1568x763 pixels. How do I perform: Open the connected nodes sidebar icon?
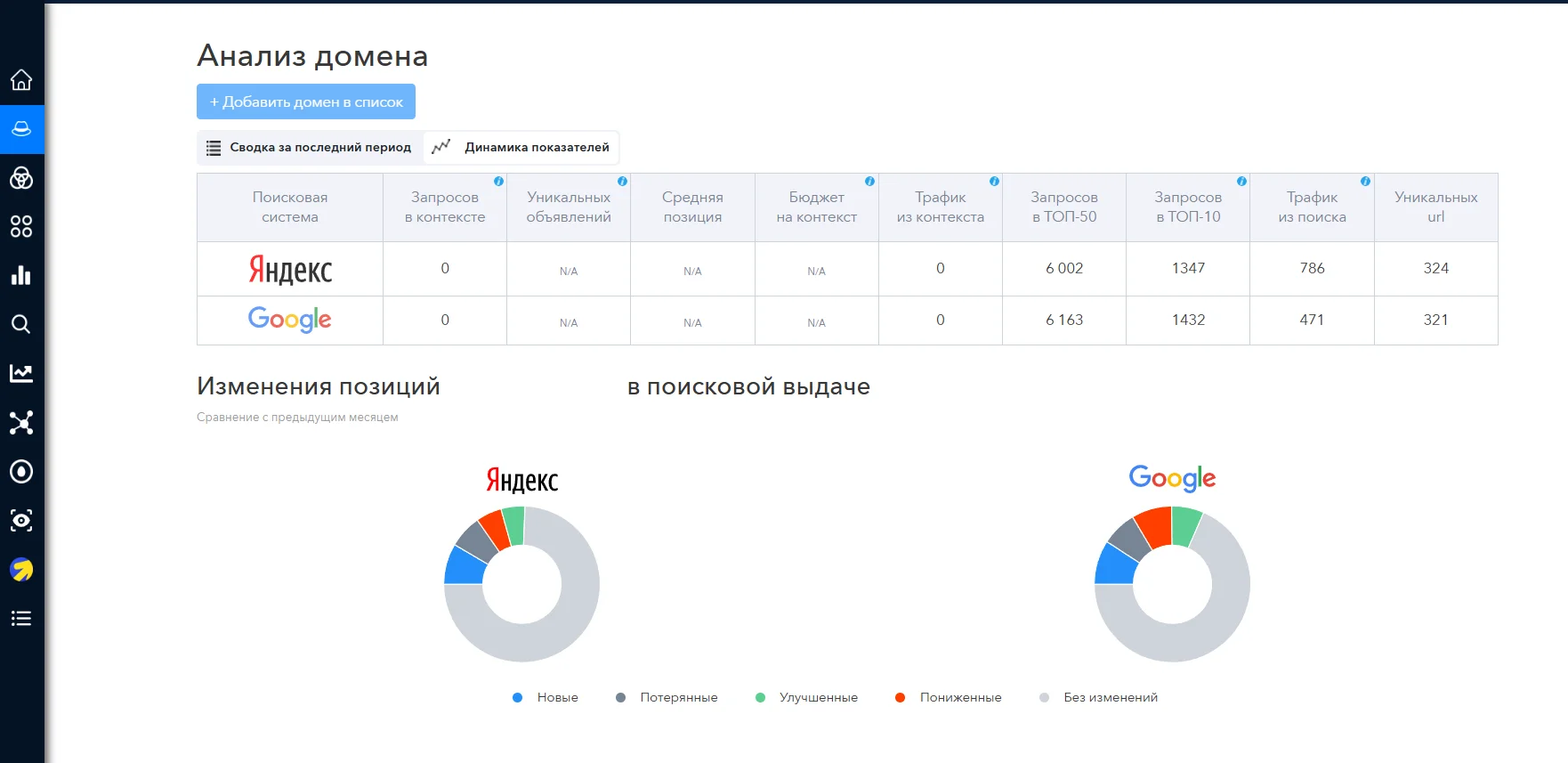[x=21, y=422]
